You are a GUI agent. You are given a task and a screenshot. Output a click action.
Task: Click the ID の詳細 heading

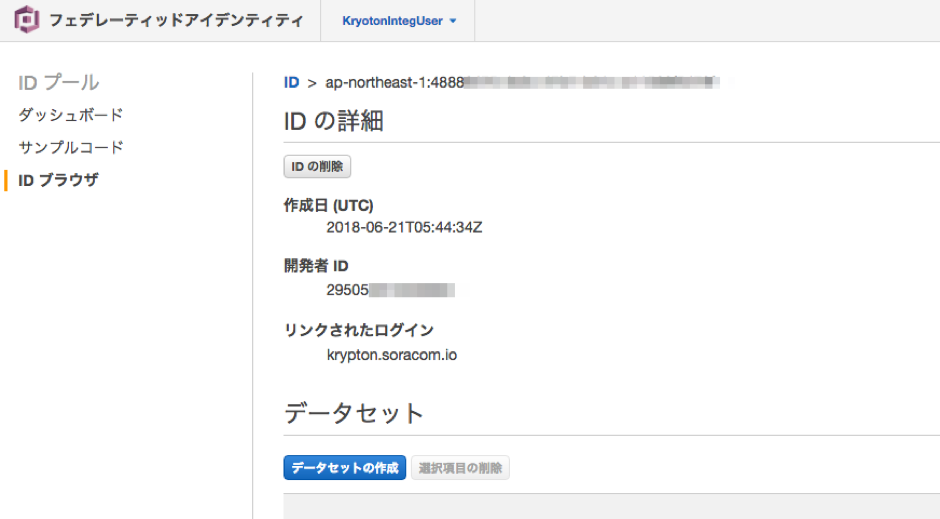[334, 121]
